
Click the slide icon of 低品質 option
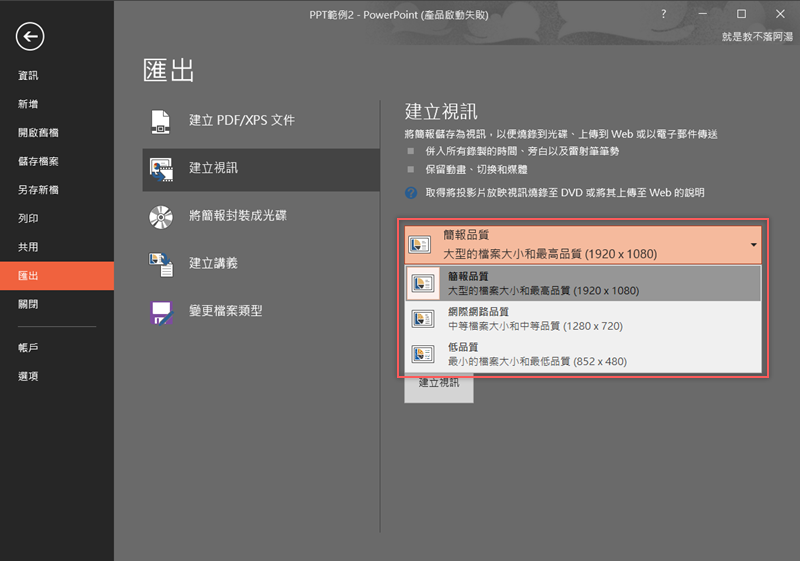423,354
